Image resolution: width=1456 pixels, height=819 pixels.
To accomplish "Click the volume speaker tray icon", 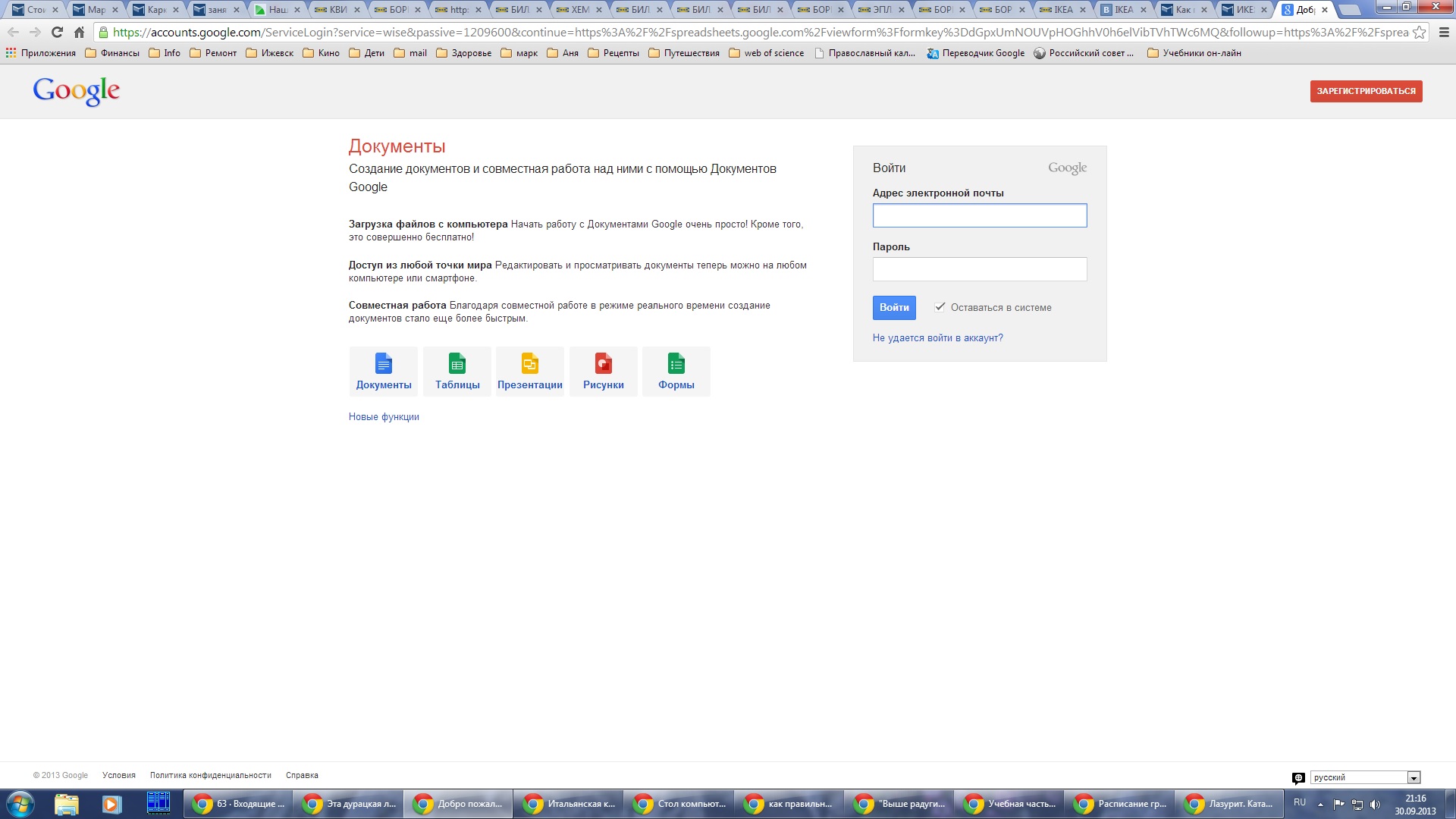I will pyautogui.click(x=1376, y=805).
